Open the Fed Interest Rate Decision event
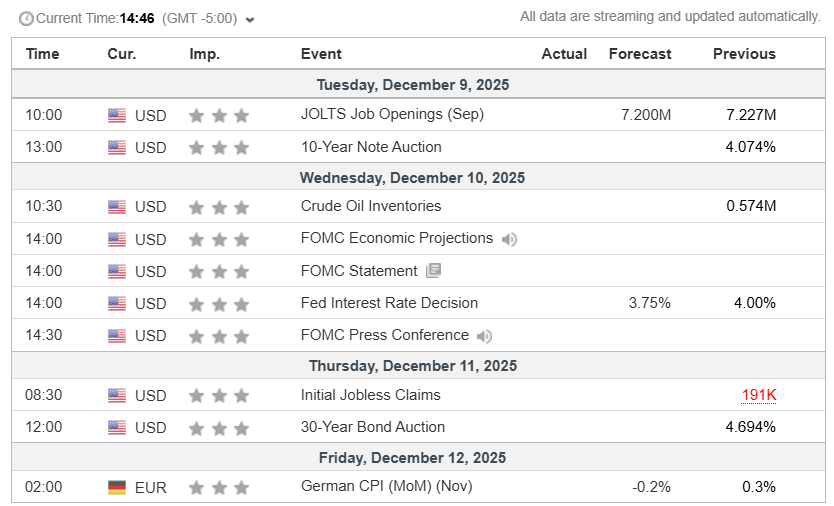Viewport: 834px width, 506px height. [389, 303]
